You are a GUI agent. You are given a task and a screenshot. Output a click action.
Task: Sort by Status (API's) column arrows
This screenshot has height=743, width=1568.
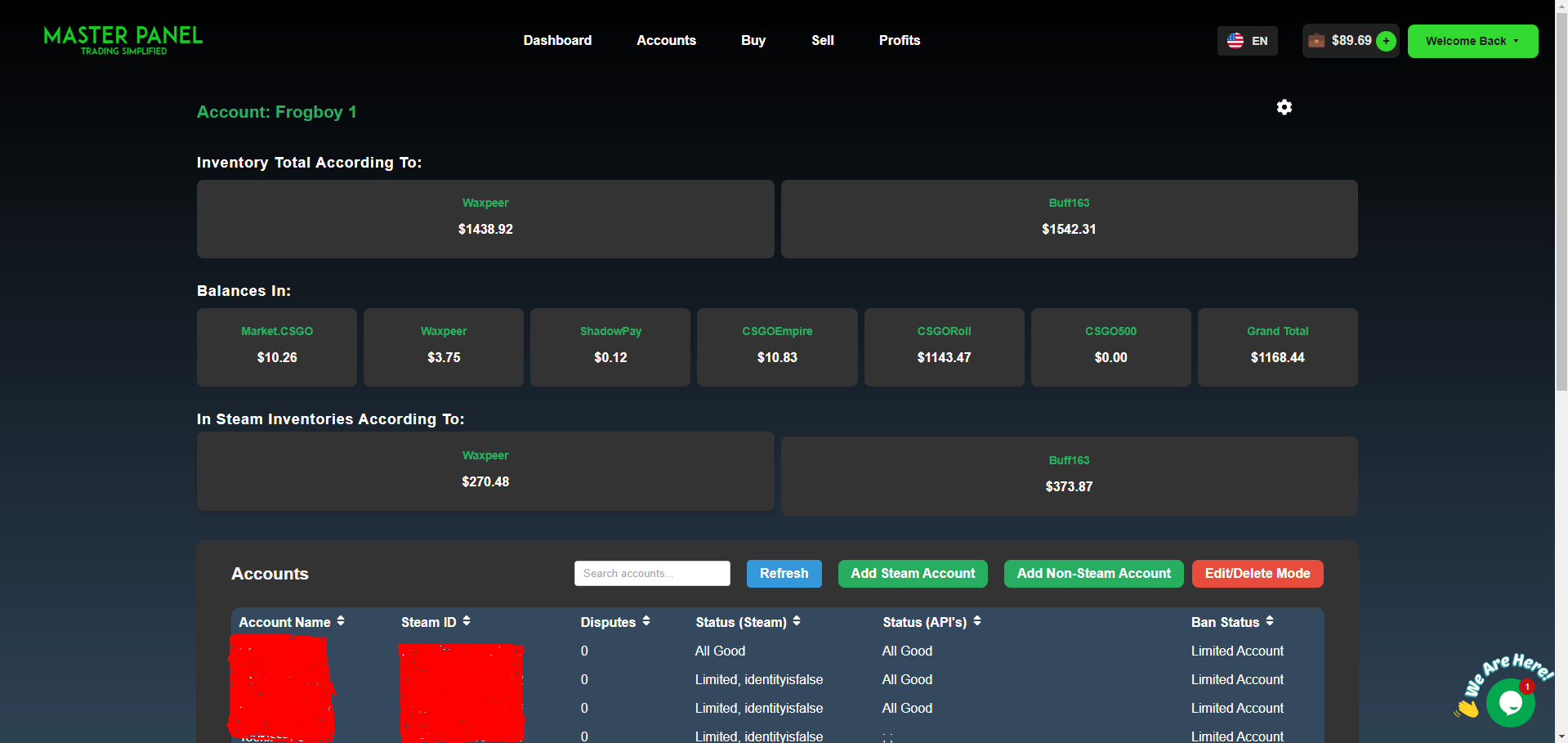coord(977,621)
